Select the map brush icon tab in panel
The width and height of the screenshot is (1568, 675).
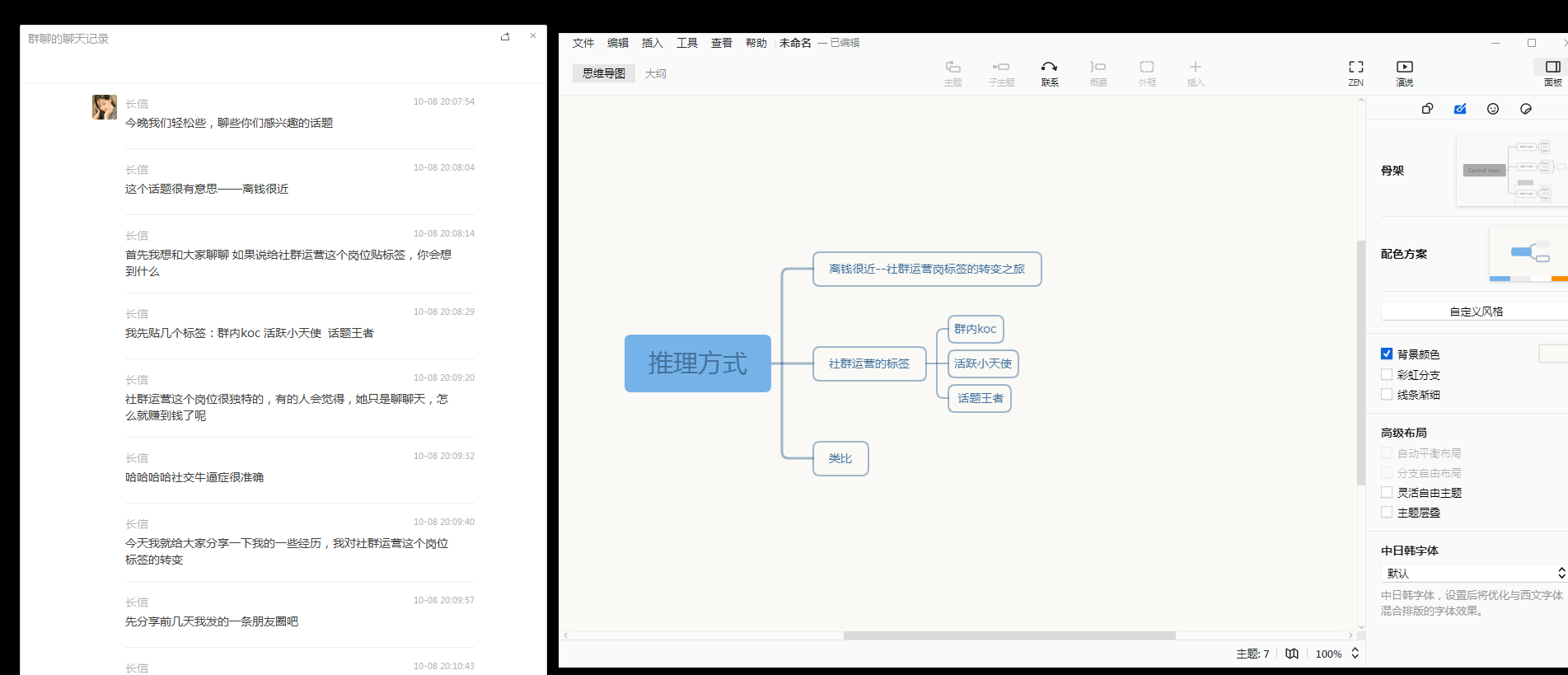point(1460,109)
